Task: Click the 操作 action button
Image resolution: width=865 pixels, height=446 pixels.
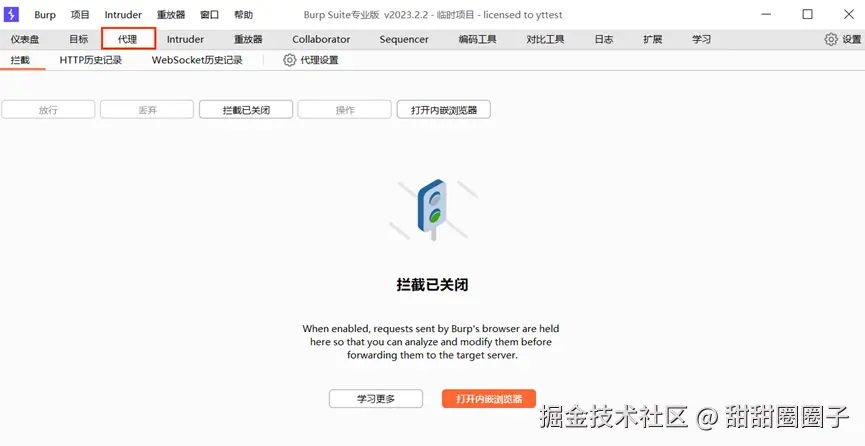Action: 345,109
